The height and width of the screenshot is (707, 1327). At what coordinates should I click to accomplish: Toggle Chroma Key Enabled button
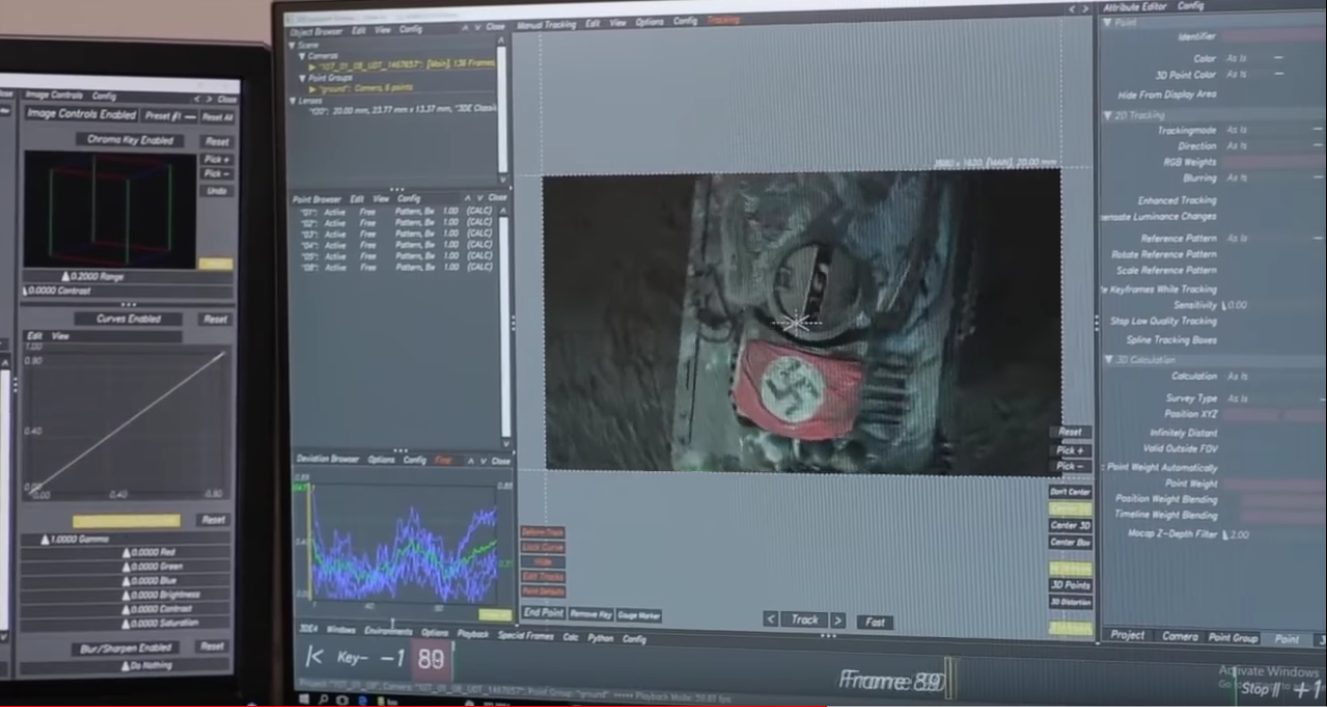[x=130, y=140]
